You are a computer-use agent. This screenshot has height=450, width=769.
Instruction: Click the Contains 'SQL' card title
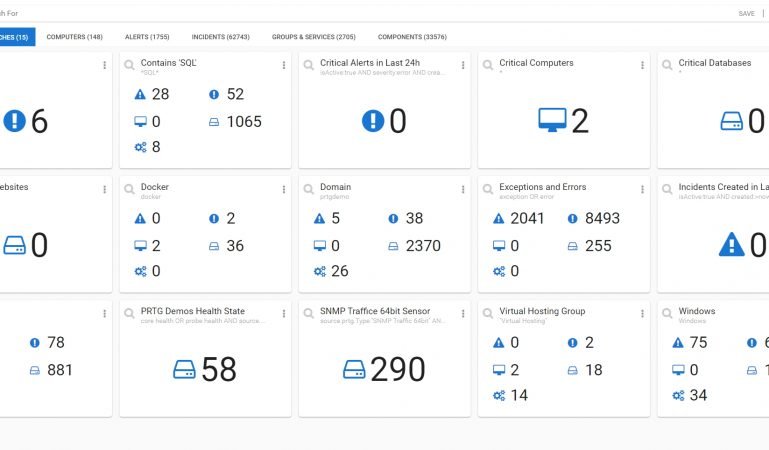pos(169,63)
